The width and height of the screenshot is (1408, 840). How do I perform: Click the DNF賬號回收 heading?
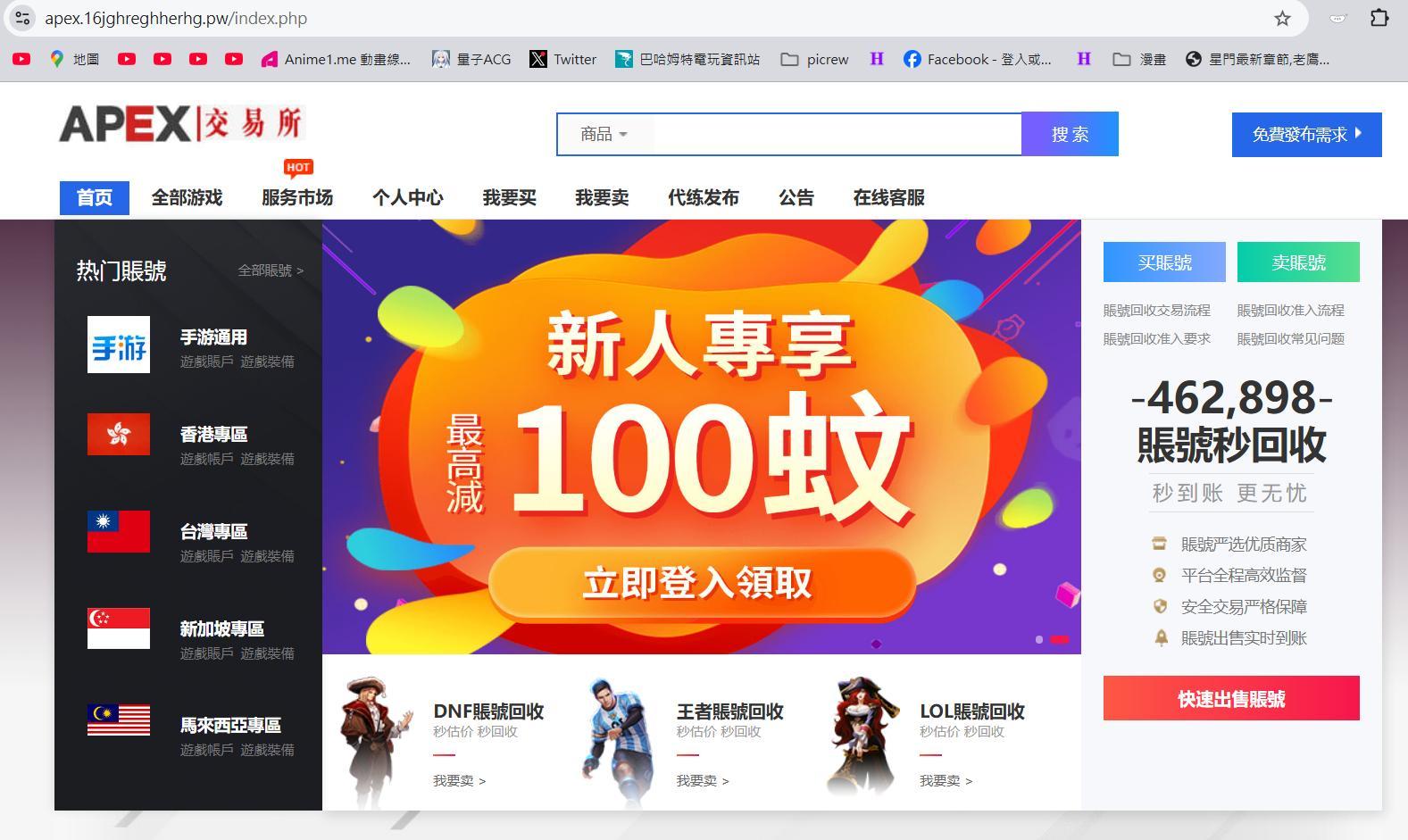click(x=488, y=711)
